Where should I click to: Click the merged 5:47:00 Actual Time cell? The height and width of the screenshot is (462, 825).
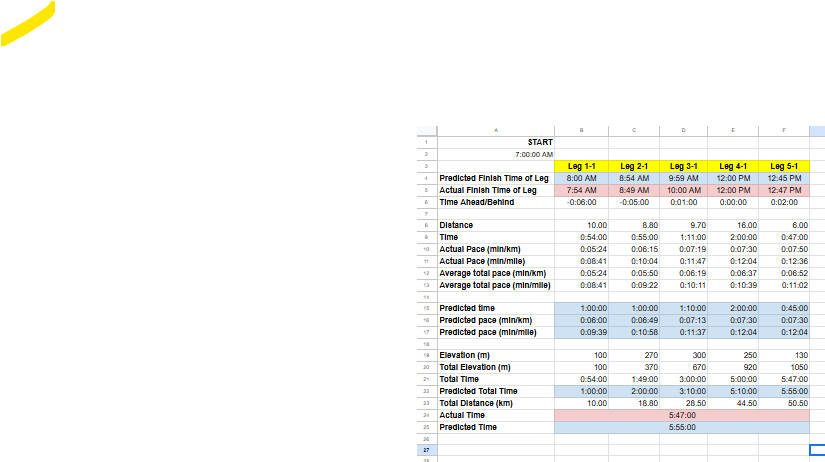point(682,415)
